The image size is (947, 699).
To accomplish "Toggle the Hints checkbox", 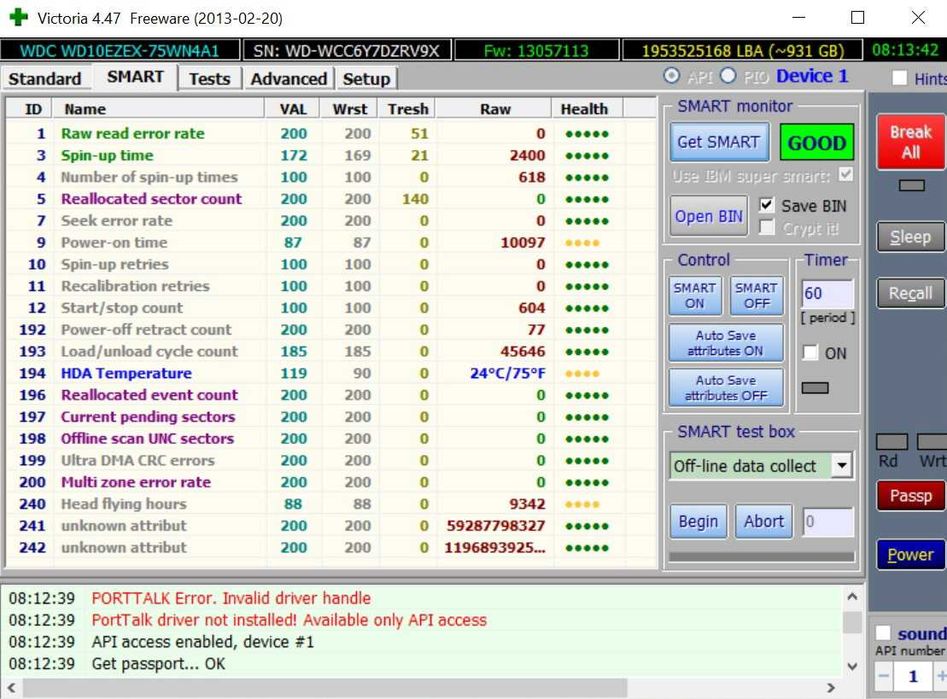I will 899,79.
